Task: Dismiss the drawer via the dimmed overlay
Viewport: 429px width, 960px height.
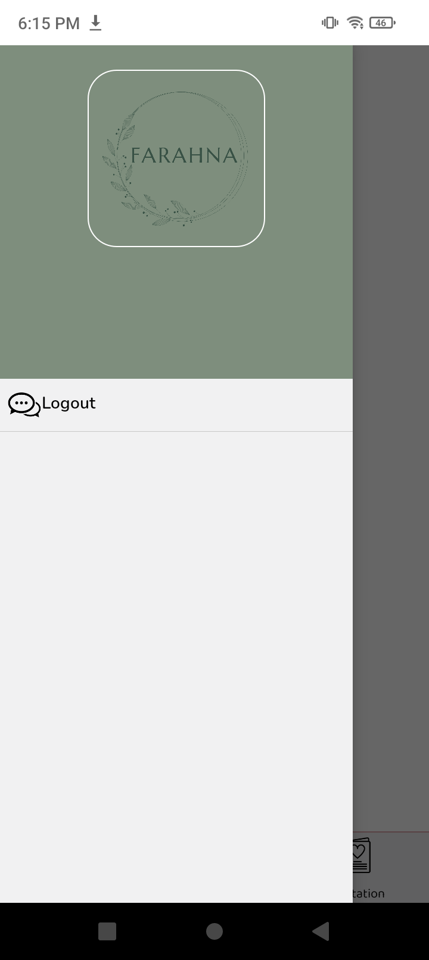Action: coord(390,429)
